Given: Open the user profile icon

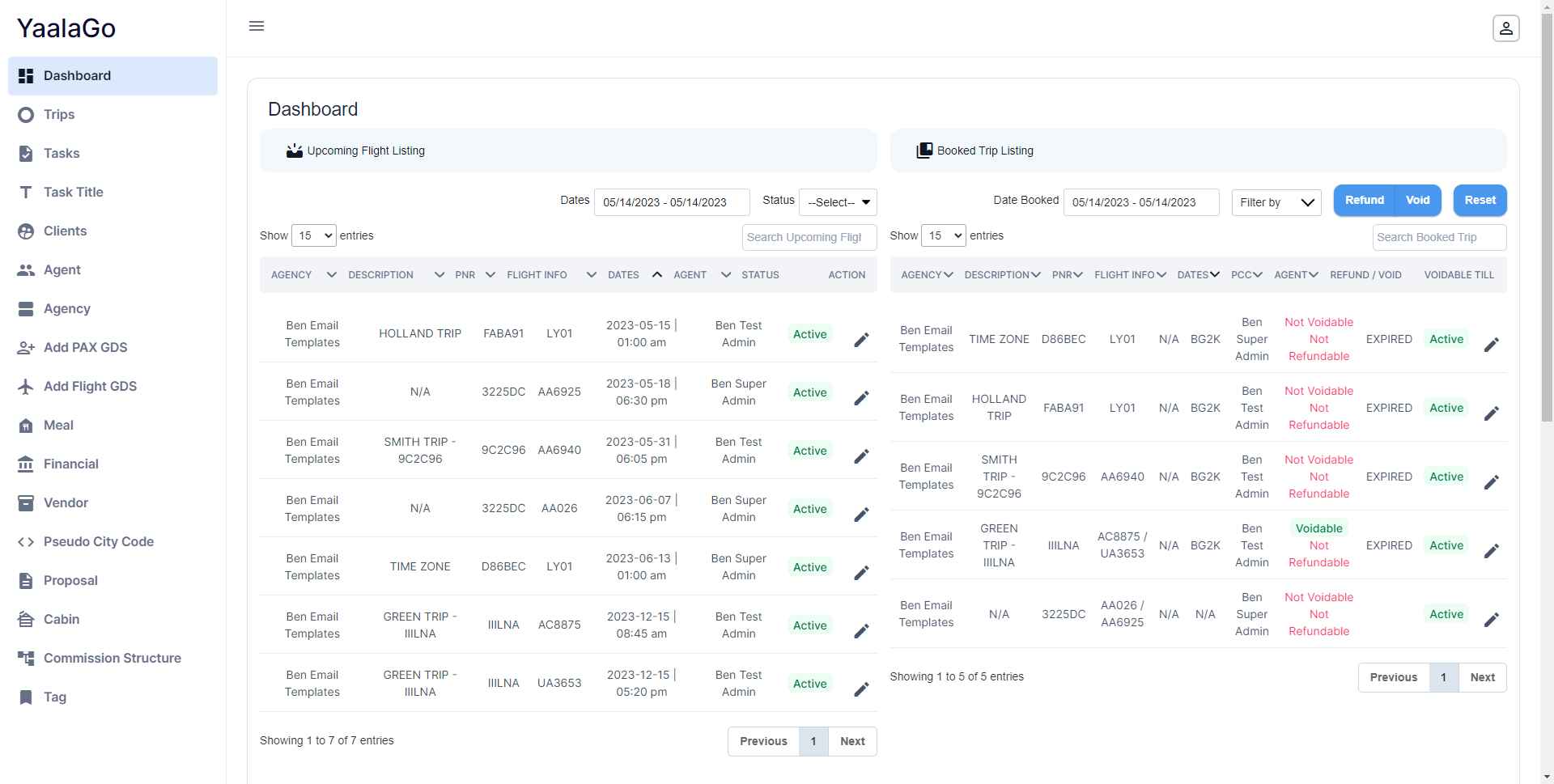Looking at the screenshot, I should click(x=1505, y=28).
